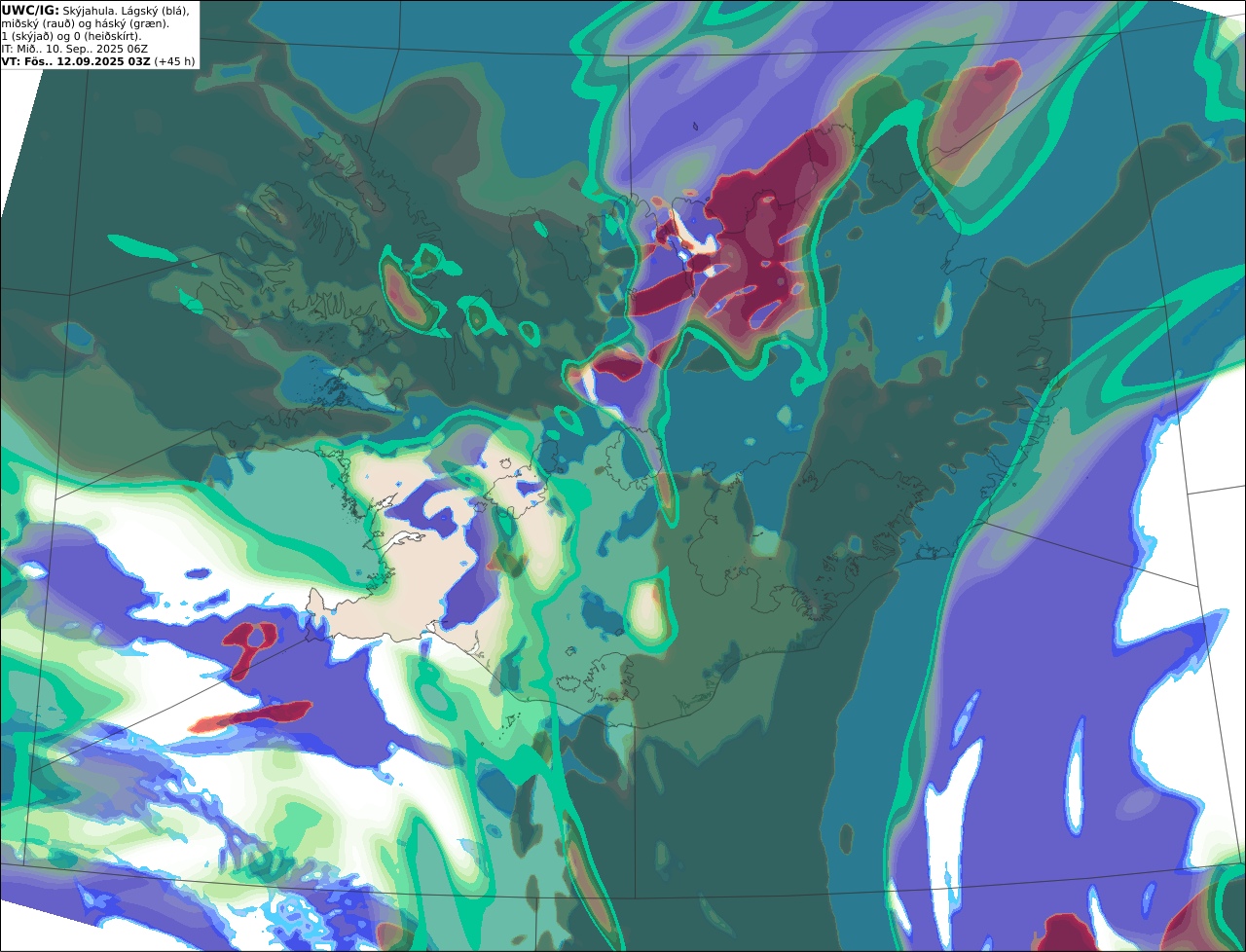This screenshot has height=952, width=1246.
Task: Click the "(+45 h)" forecast offset text
Action: (x=174, y=61)
